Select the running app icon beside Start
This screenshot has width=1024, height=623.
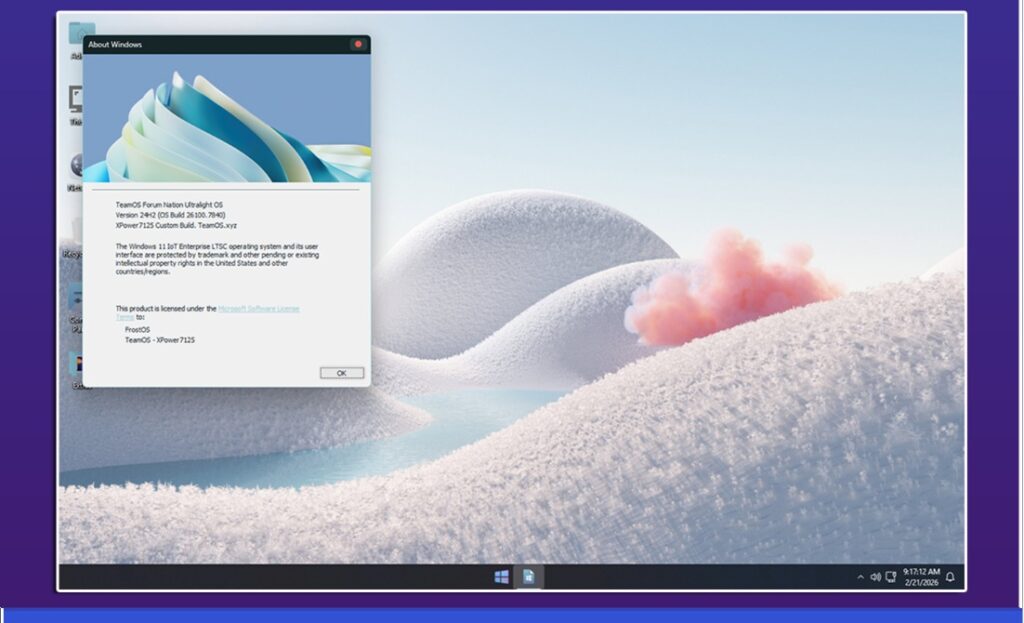(529, 577)
